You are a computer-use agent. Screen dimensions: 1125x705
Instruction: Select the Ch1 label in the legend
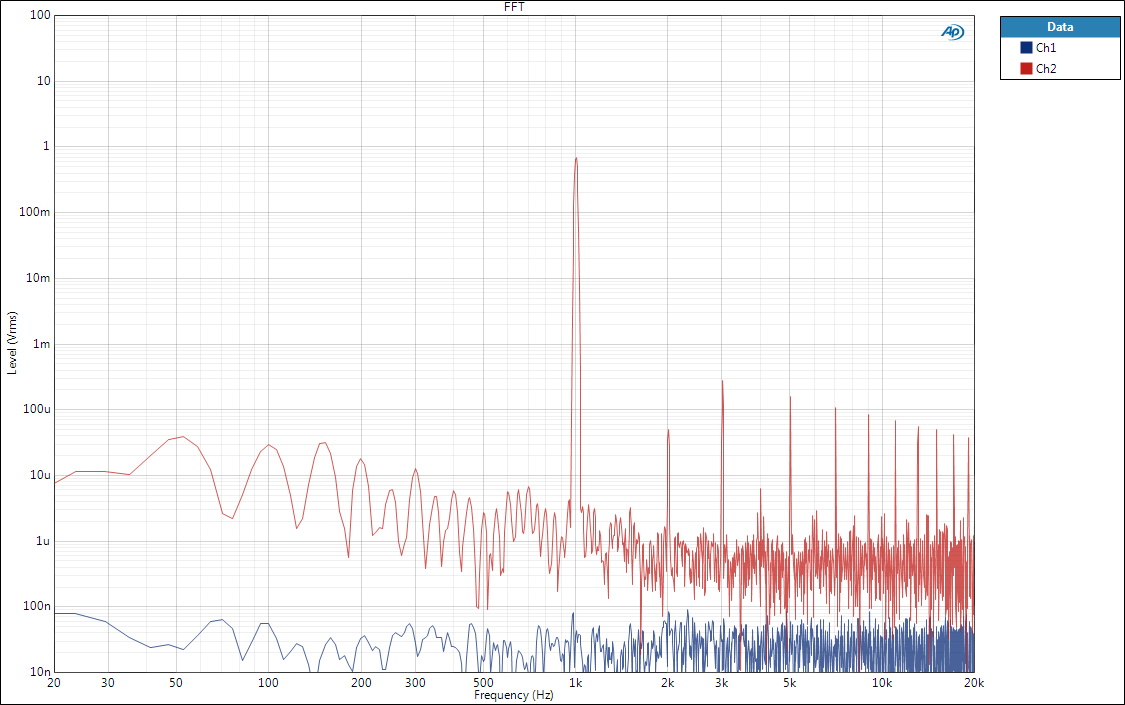pyautogui.click(x=1046, y=48)
